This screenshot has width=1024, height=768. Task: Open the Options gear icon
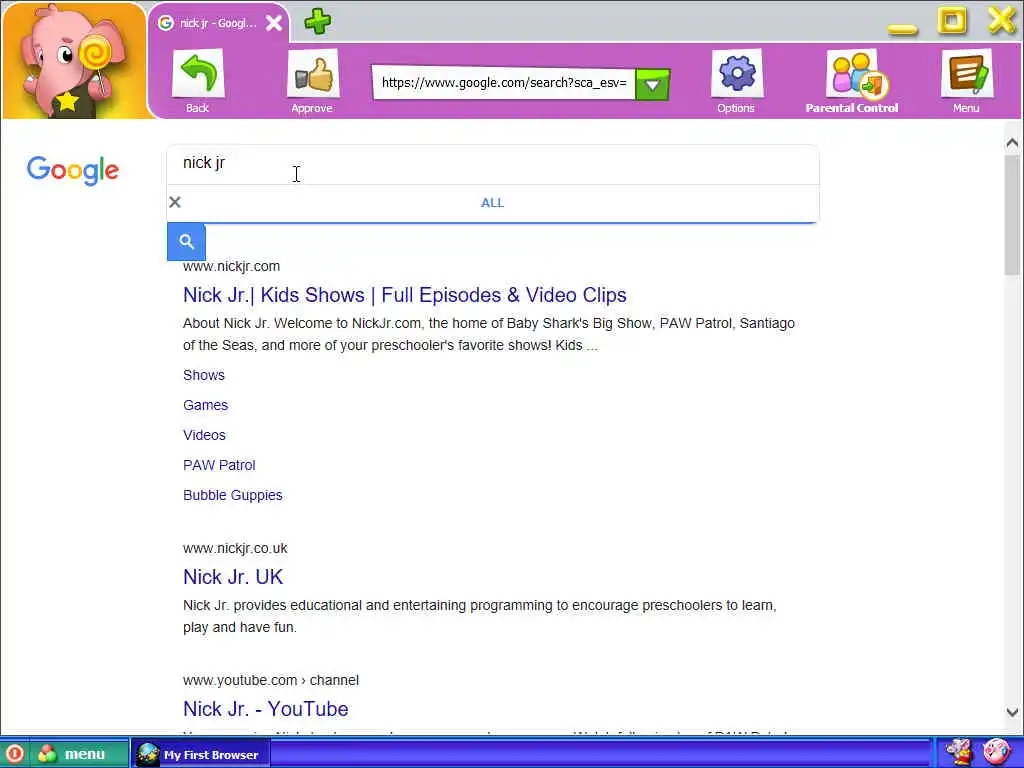(x=737, y=74)
